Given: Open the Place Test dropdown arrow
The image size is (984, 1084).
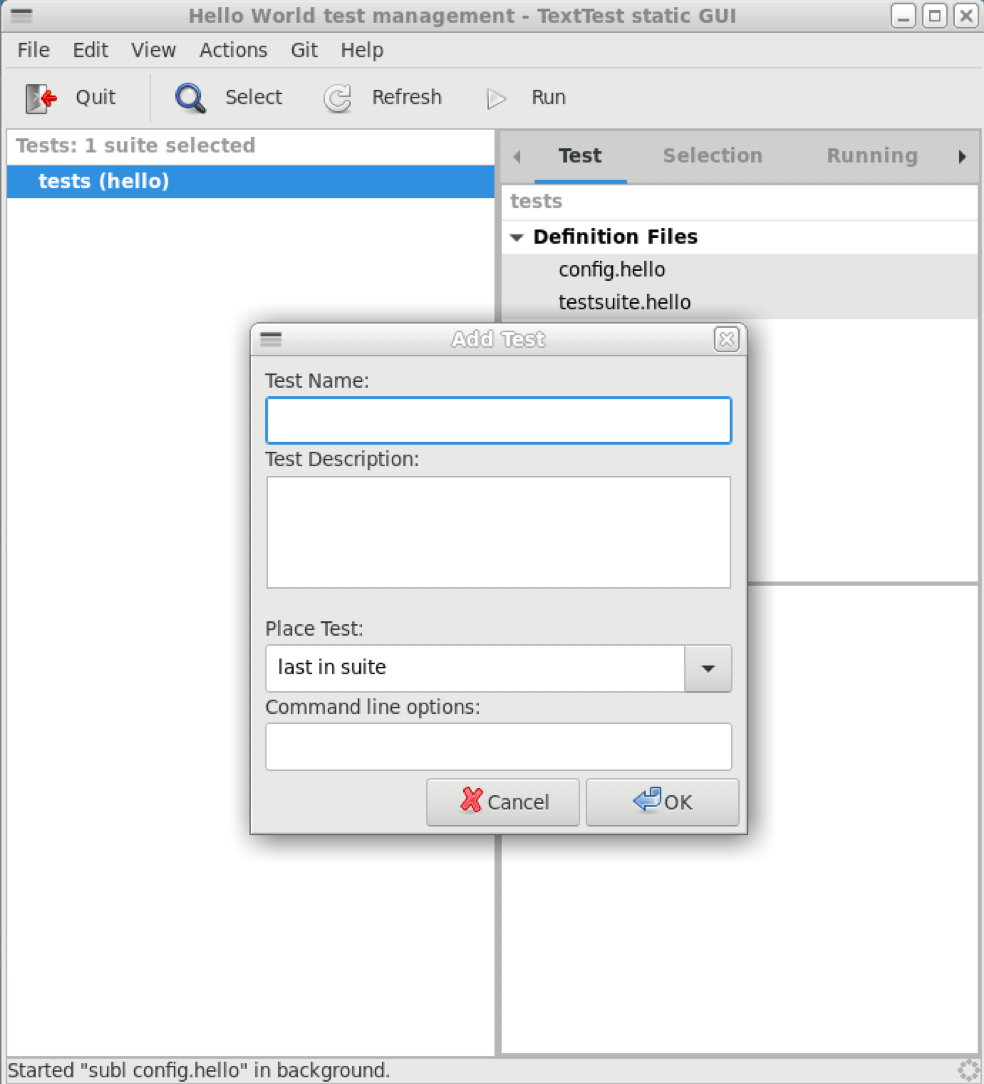Looking at the screenshot, I should [707, 668].
